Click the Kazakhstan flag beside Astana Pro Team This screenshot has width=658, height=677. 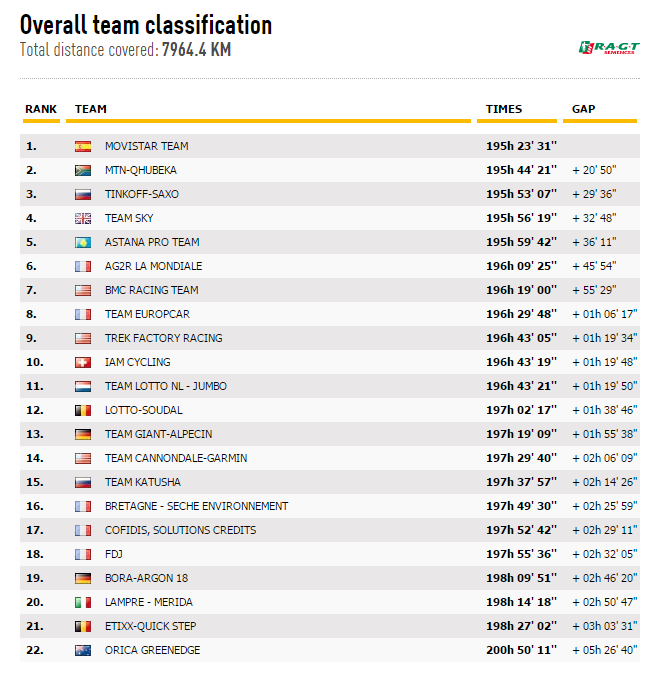[83, 242]
